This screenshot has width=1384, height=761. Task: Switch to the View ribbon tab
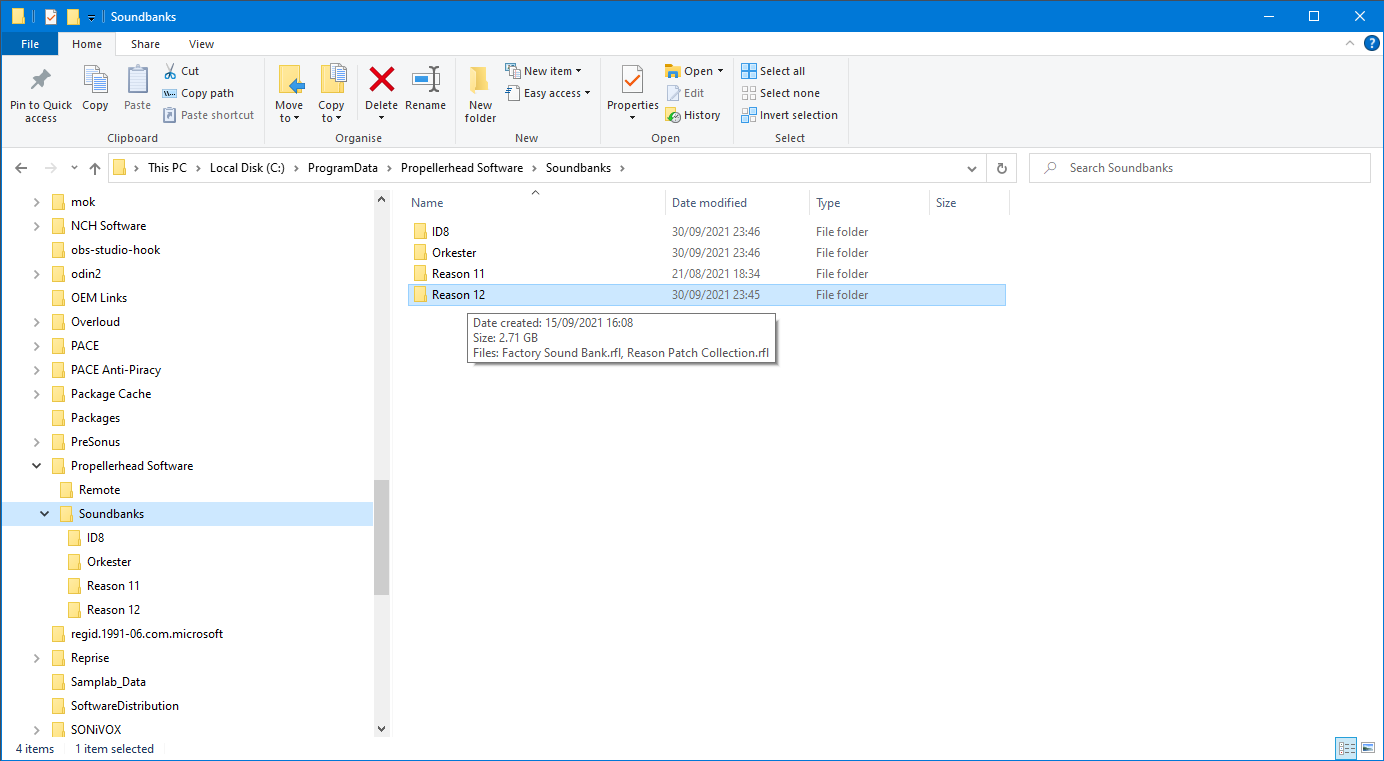pos(202,44)
